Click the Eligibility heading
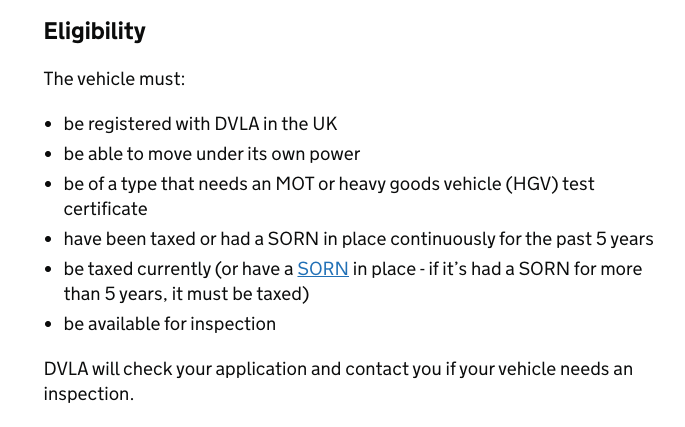This screenshot has height=427, width=685. (95, 32)
